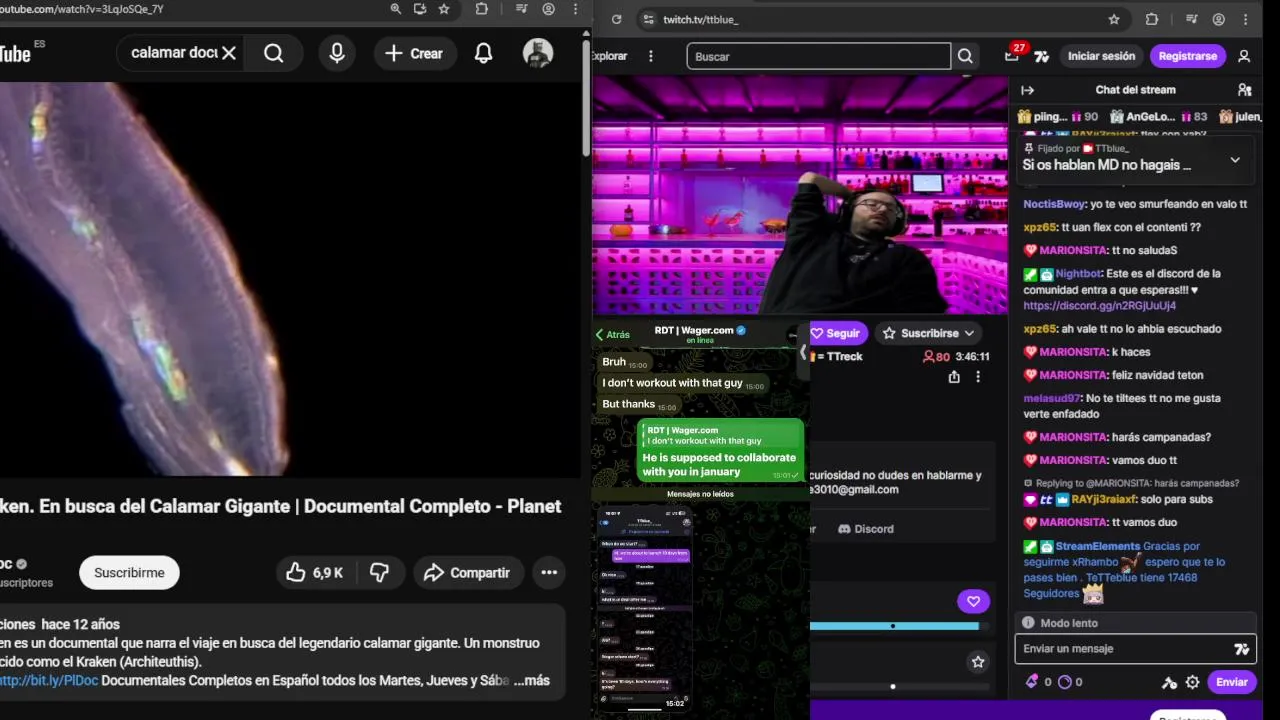Open chat identity badge icon beside settings
The width and height of the screenshot is (1280, 720).
[x=1169, y=682]
